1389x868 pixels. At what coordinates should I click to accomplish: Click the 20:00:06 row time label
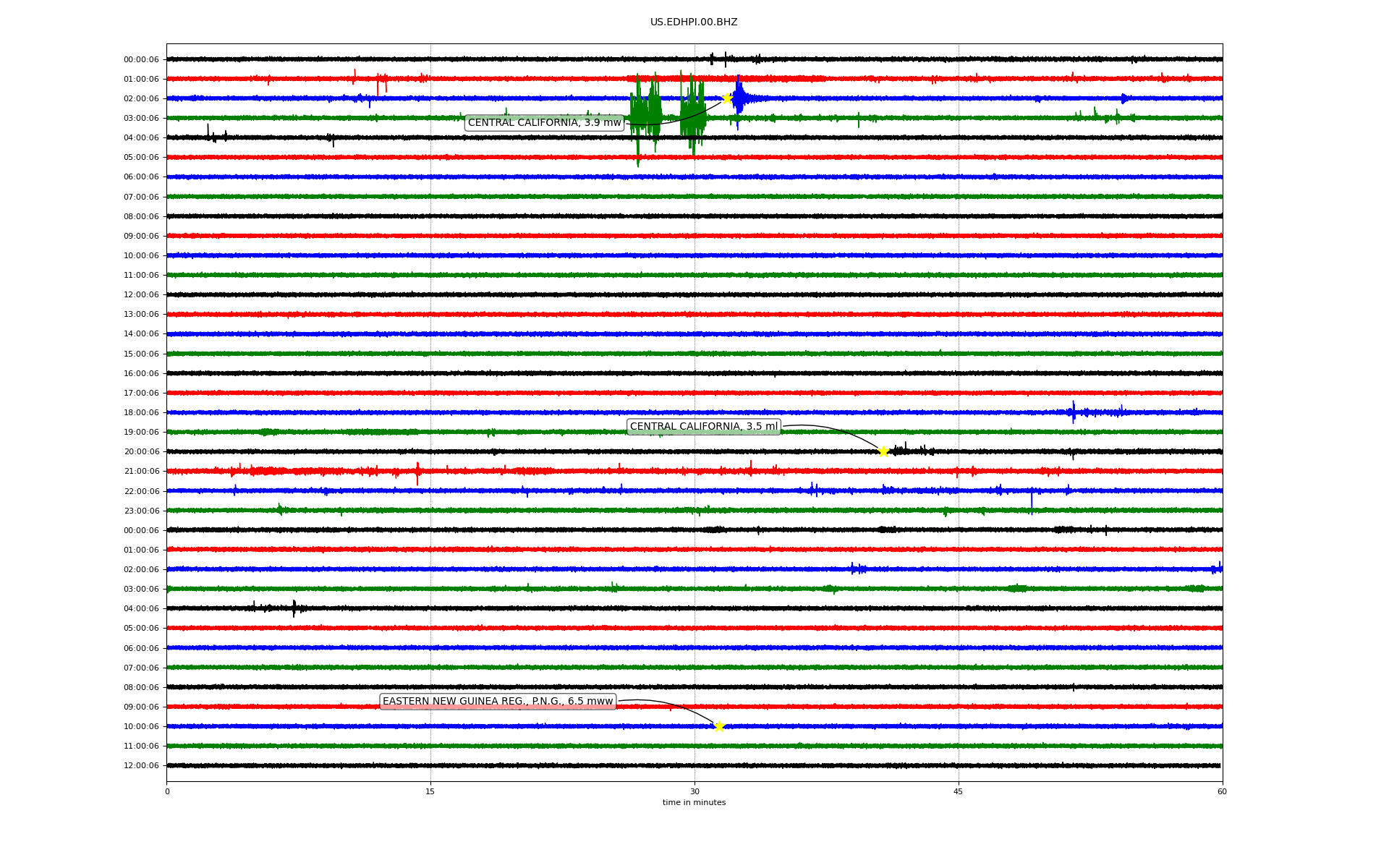pyautogui.click(x=141, y=451)
